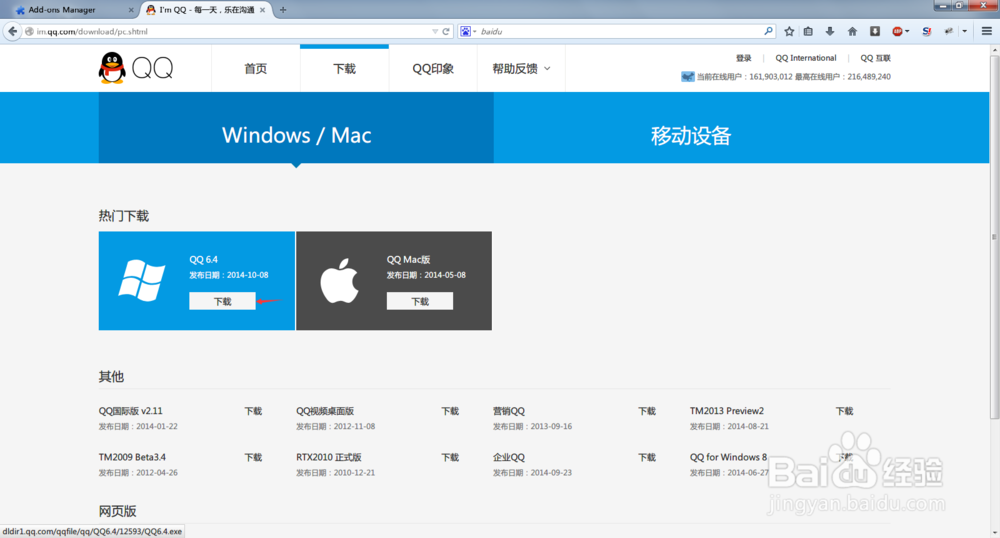
Task: Download TM2013 Preview2
Action: coord(844,411)
